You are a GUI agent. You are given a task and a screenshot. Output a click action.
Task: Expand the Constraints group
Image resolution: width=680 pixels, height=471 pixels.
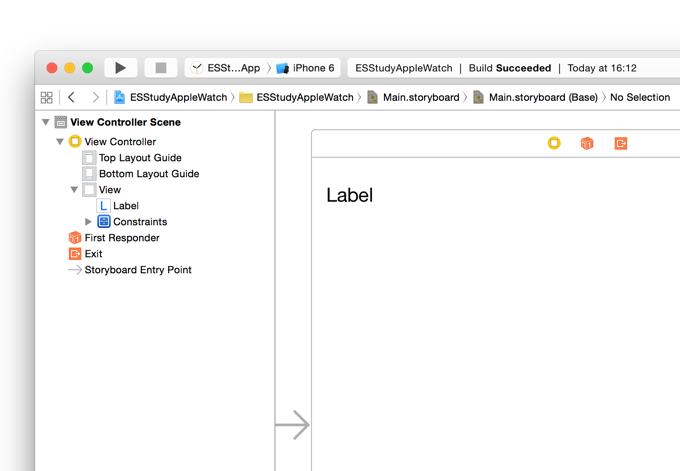point(88,222)
